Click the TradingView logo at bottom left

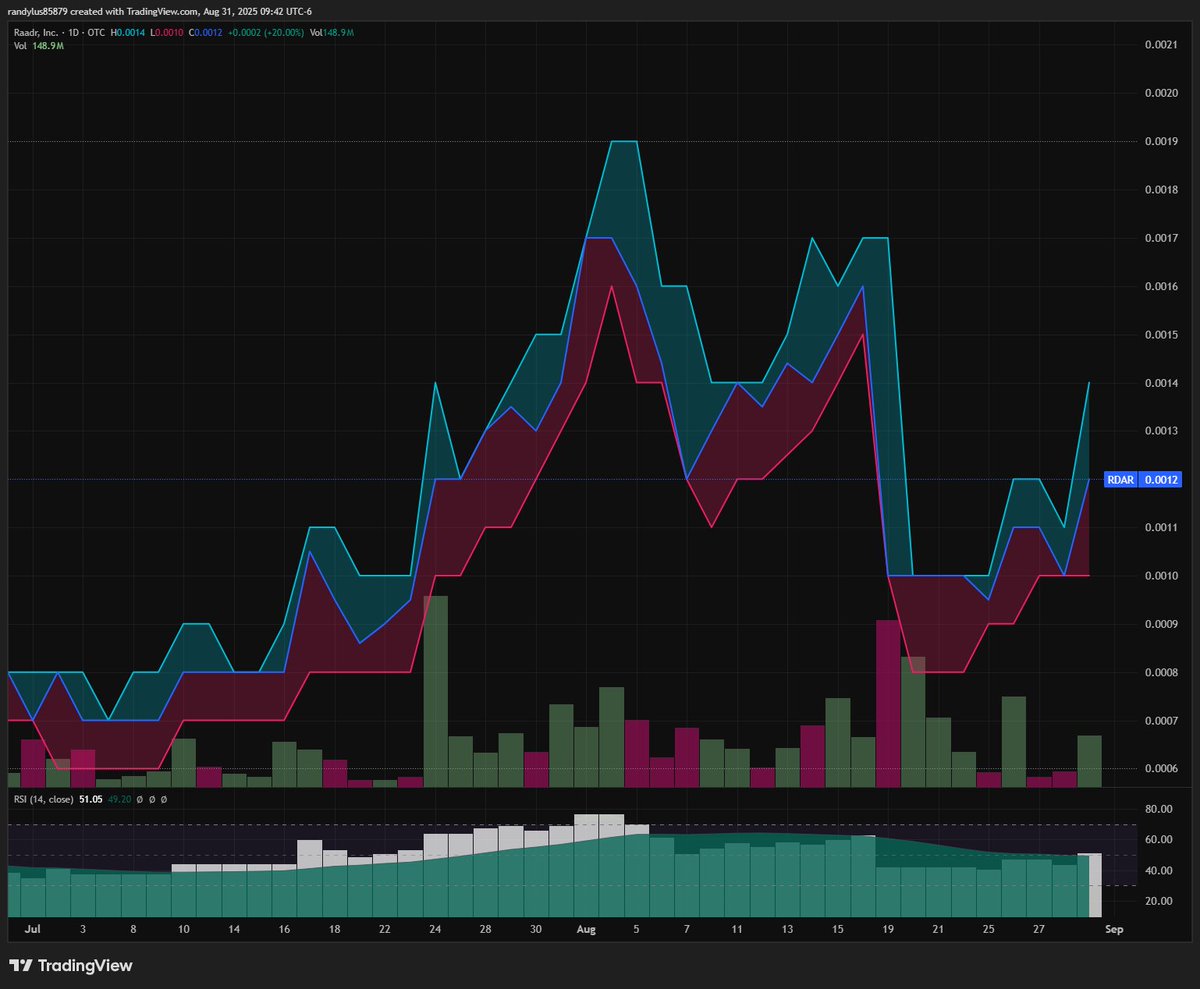[x=70, y=966]
